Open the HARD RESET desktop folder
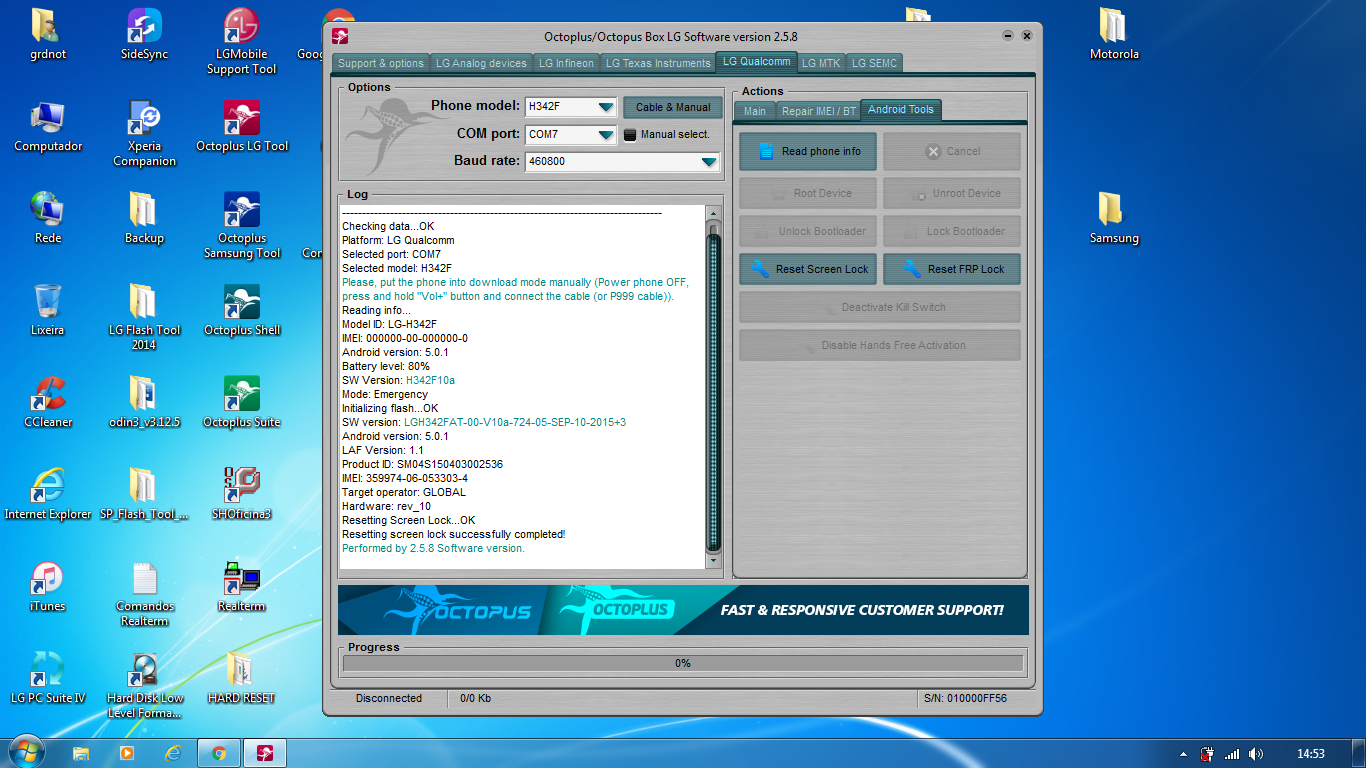The width and height of the screenshot is (1366, 768). tap(242, 678)
